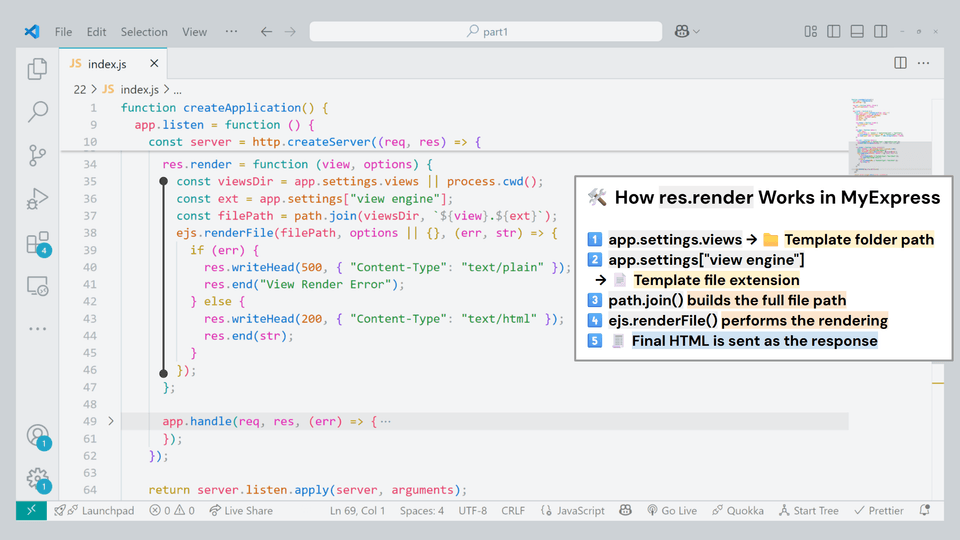The image size is (960, 540).
Task: Open the Run and Debug view
Action: [x=37, y=198]
